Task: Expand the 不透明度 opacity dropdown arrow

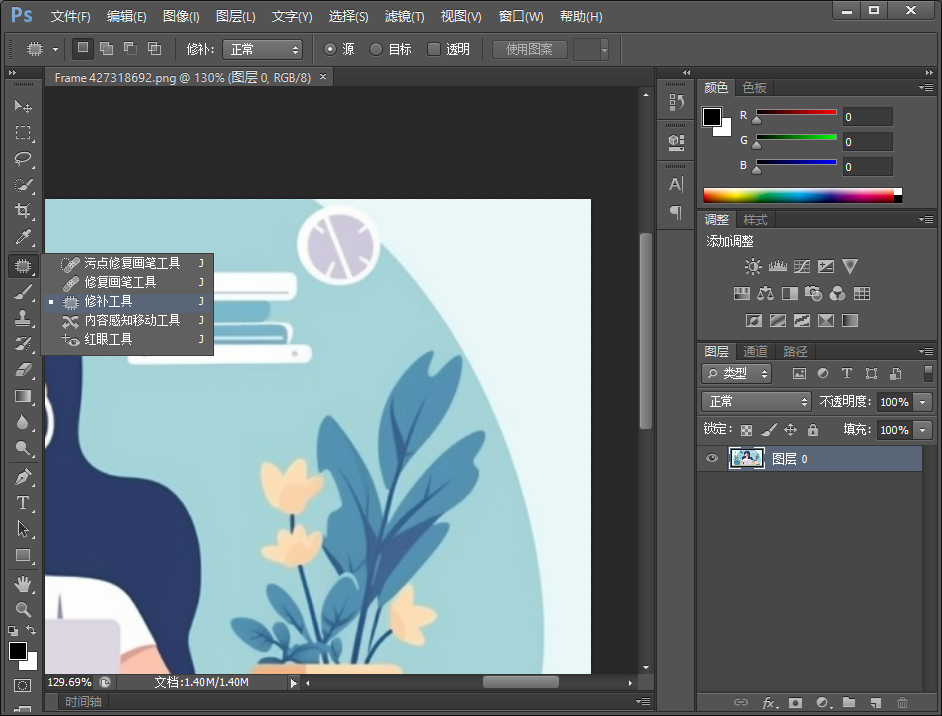Action: pyautogui.click(x=922, y=401)
